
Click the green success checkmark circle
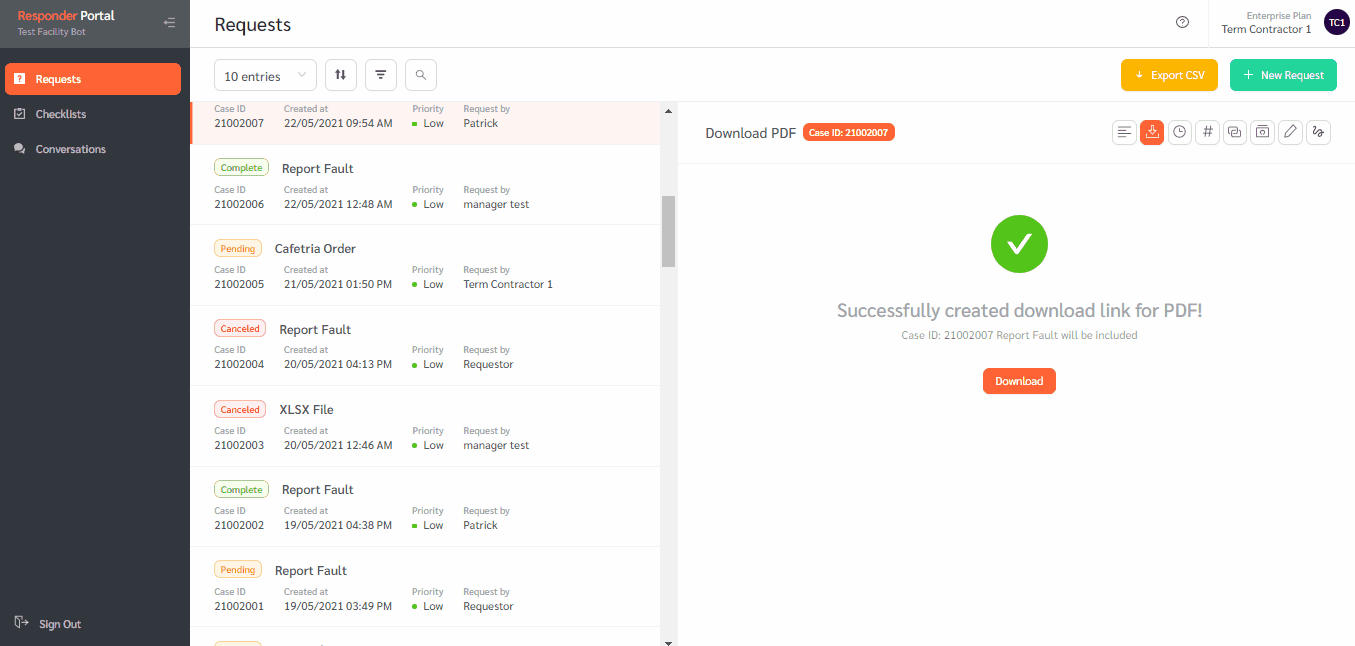[1019, 243]
